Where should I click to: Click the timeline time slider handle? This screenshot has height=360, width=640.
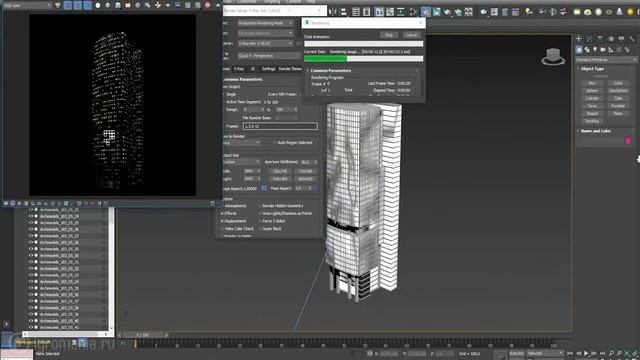143,335
